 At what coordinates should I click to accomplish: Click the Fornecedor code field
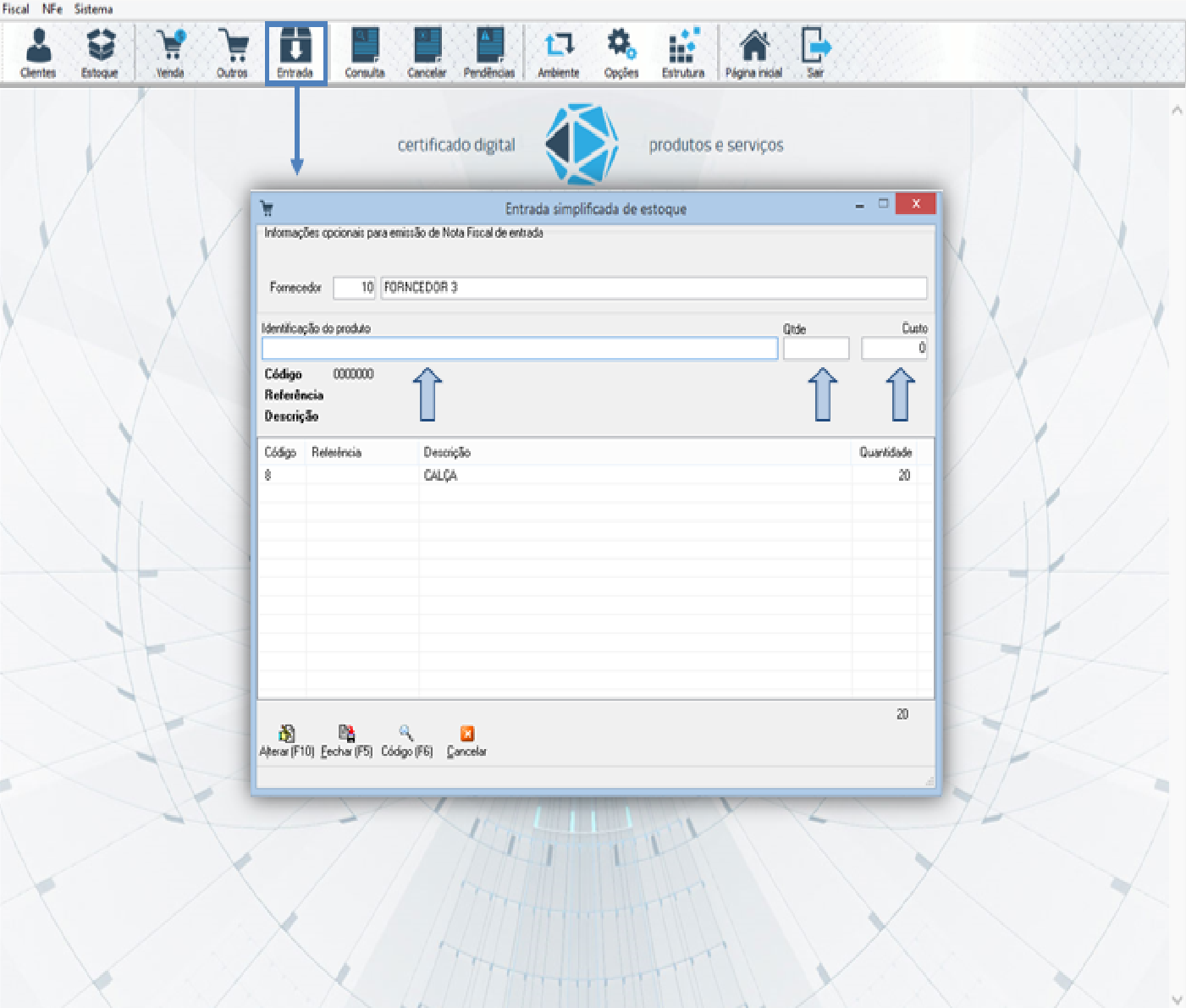click(355, 288)
